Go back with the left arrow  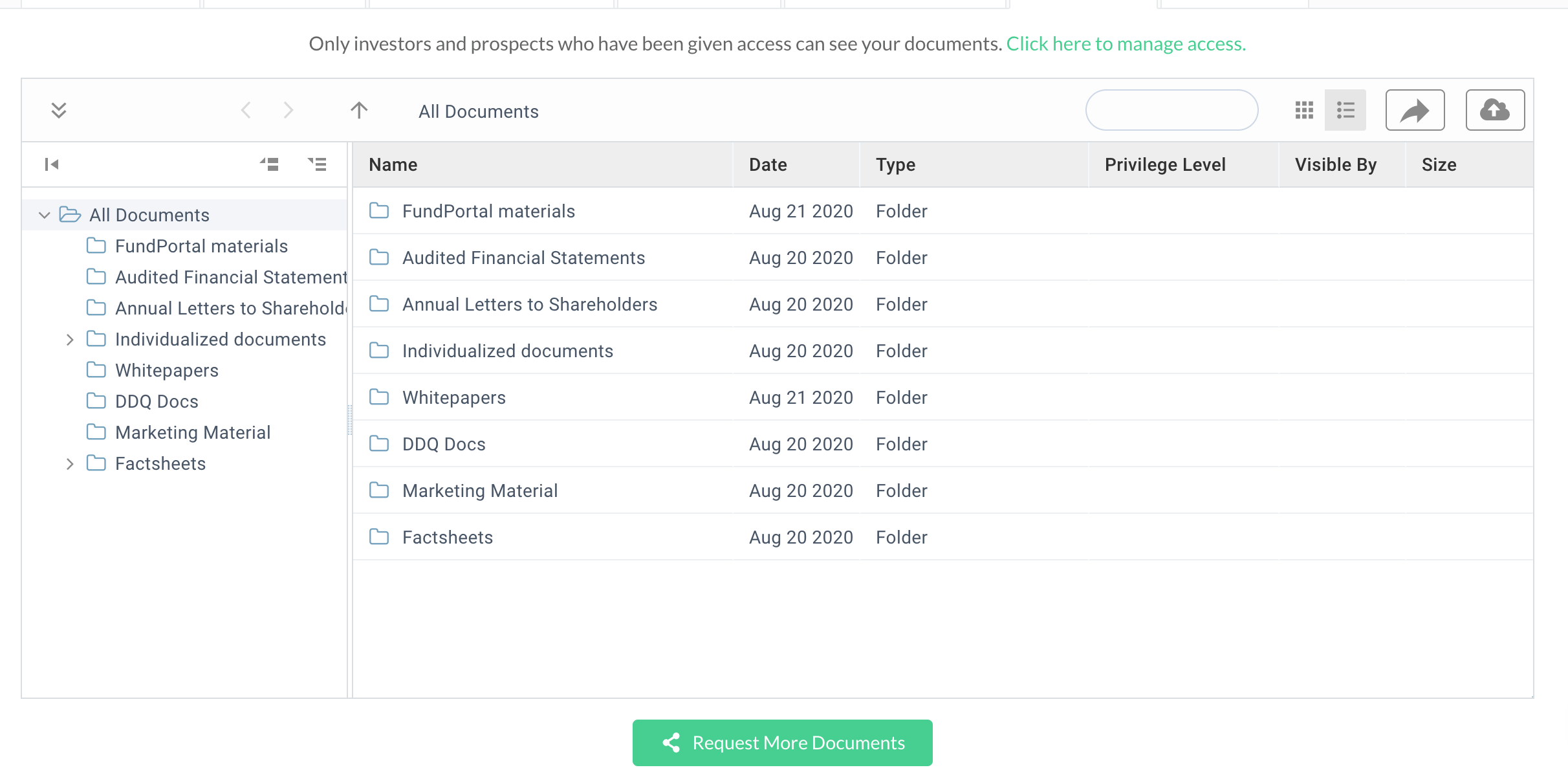tap(246, 111)
